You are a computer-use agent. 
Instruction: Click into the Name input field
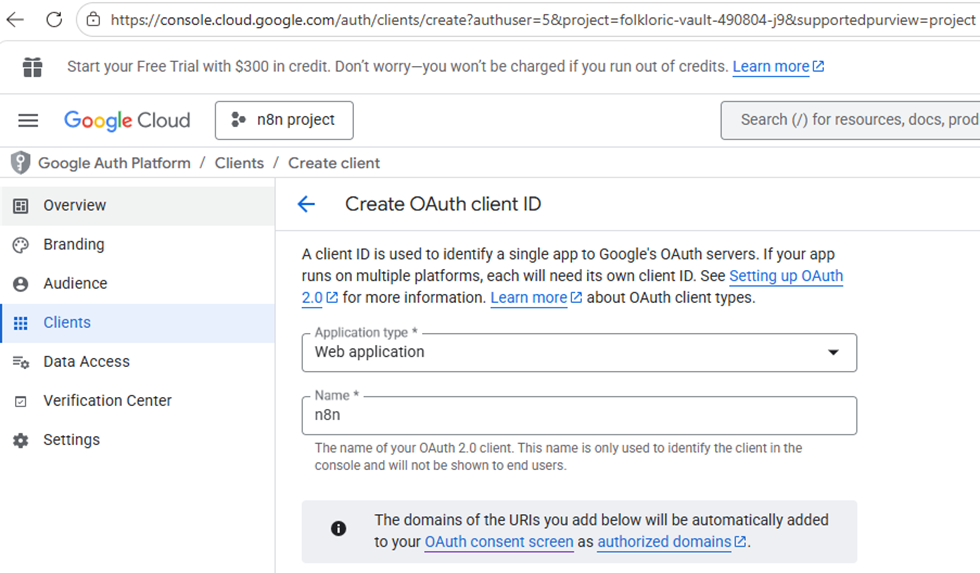[x=579, y=415]
